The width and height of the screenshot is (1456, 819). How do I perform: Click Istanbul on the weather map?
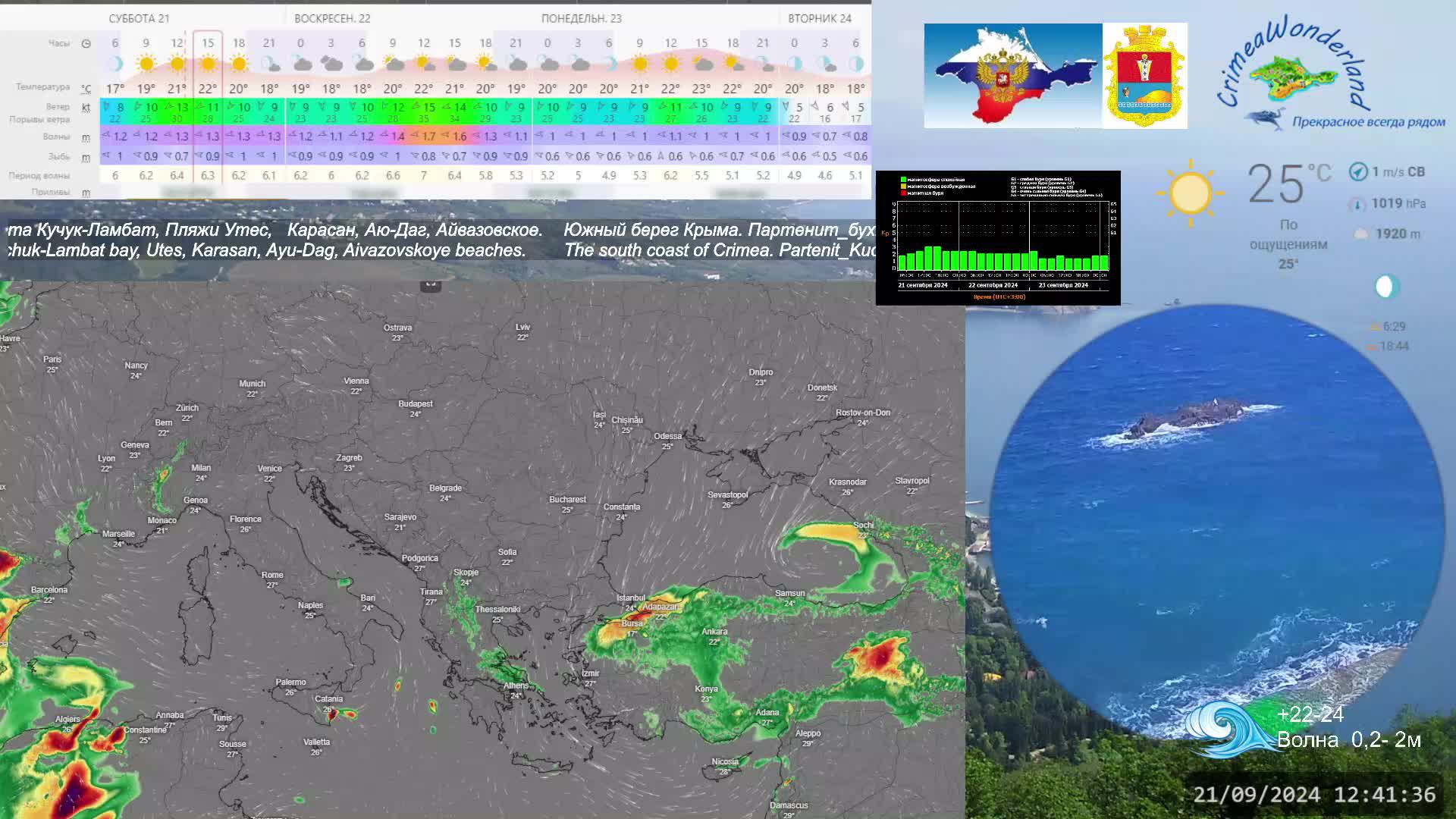tap(631, 602)
